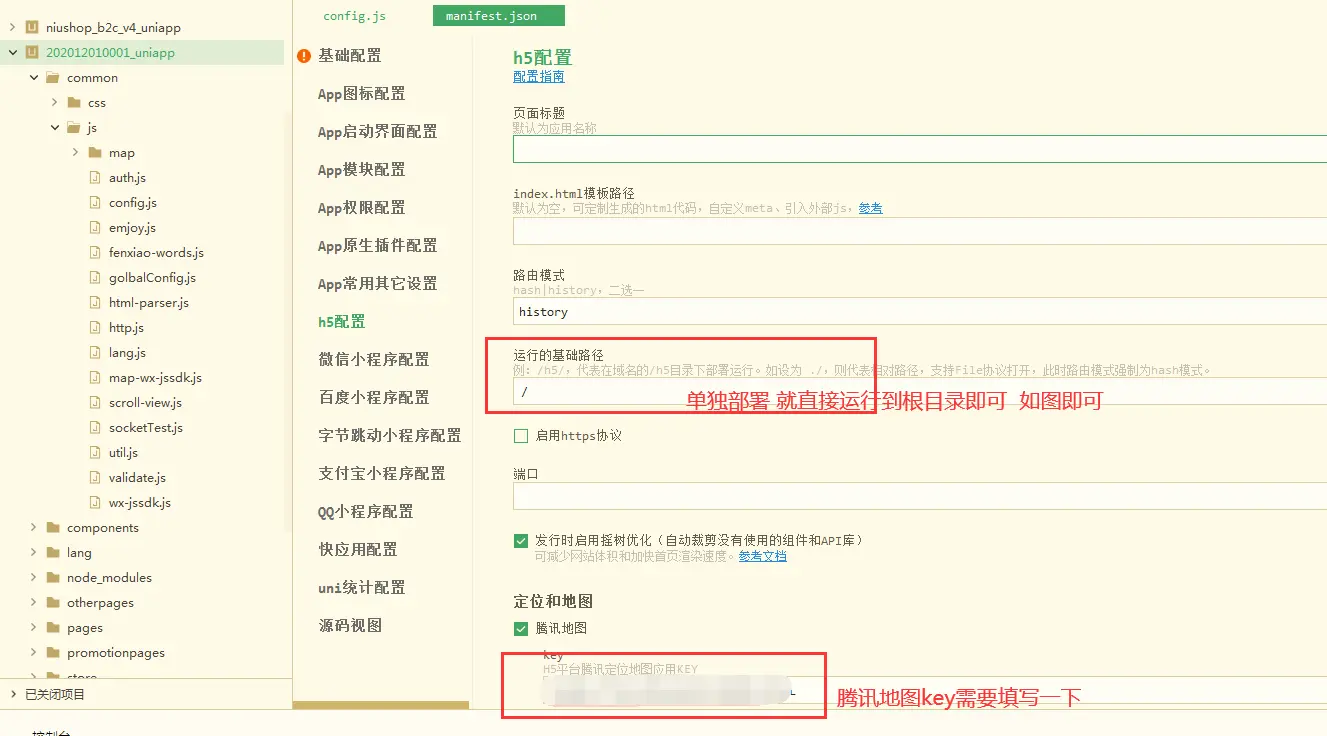Click the css folder icon

coord(74,103)
